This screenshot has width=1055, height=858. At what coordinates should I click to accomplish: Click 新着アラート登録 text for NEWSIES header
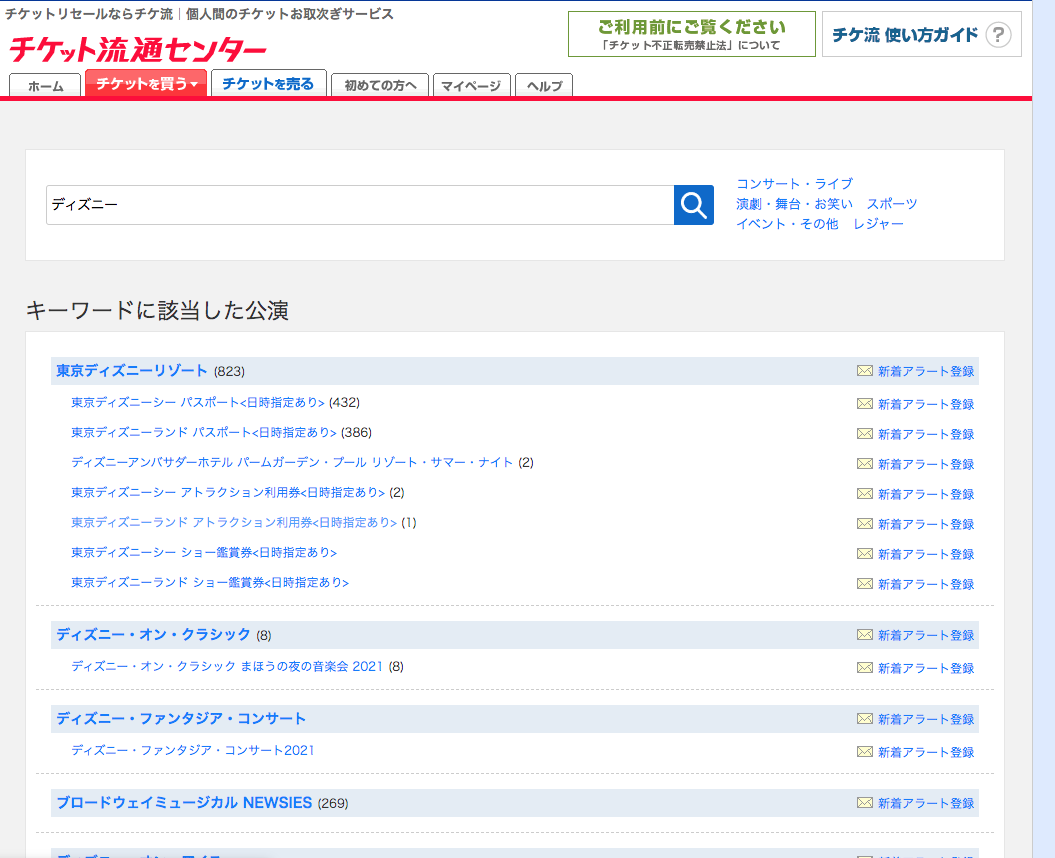pyautogui.click(x=926, y=803)
